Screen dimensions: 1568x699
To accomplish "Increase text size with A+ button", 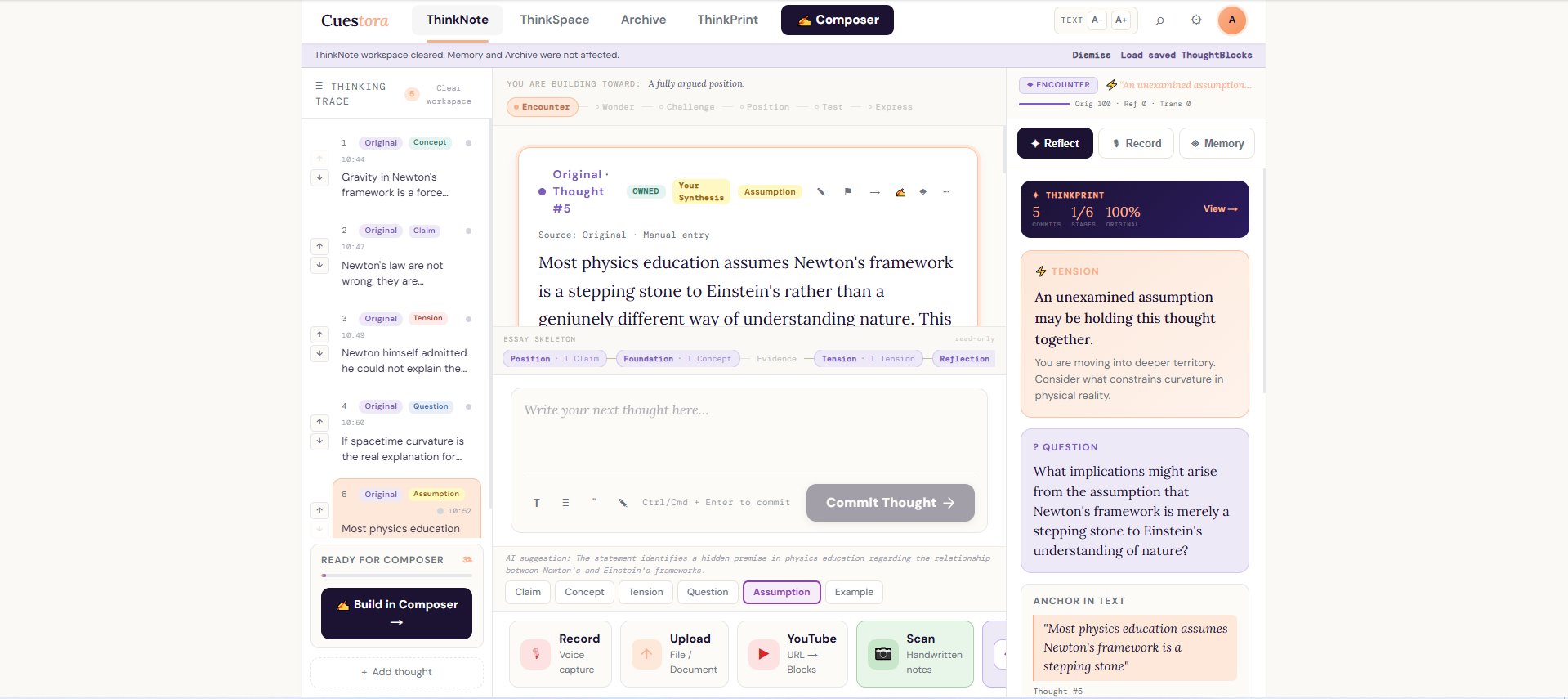I will [x=1121, y=20].
